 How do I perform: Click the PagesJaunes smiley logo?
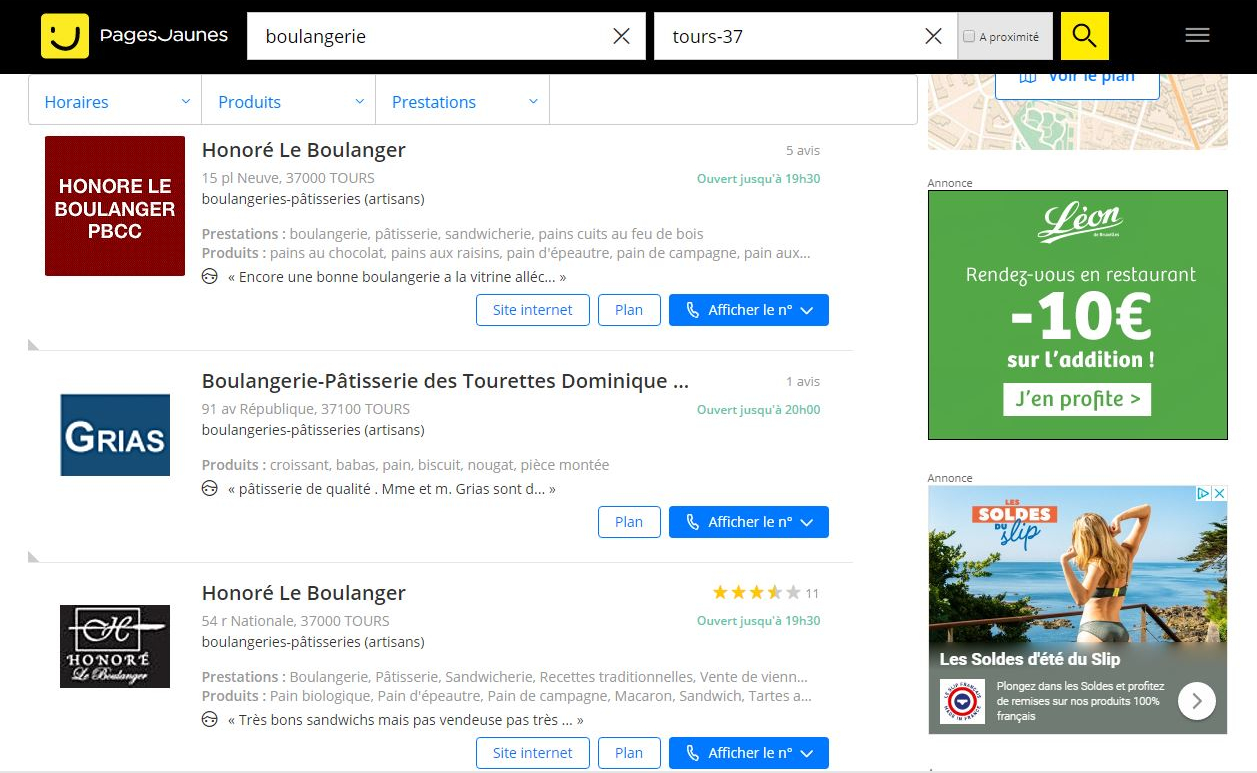coord(65,36)
